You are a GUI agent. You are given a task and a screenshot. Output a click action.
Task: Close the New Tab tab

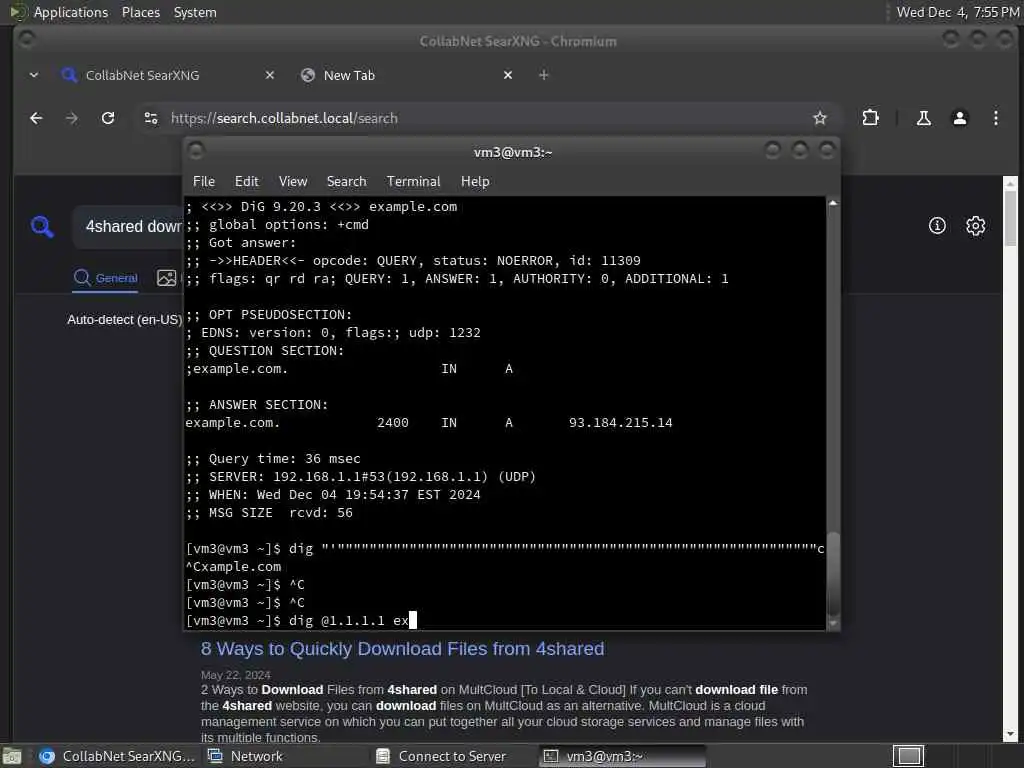coord(507,75)
